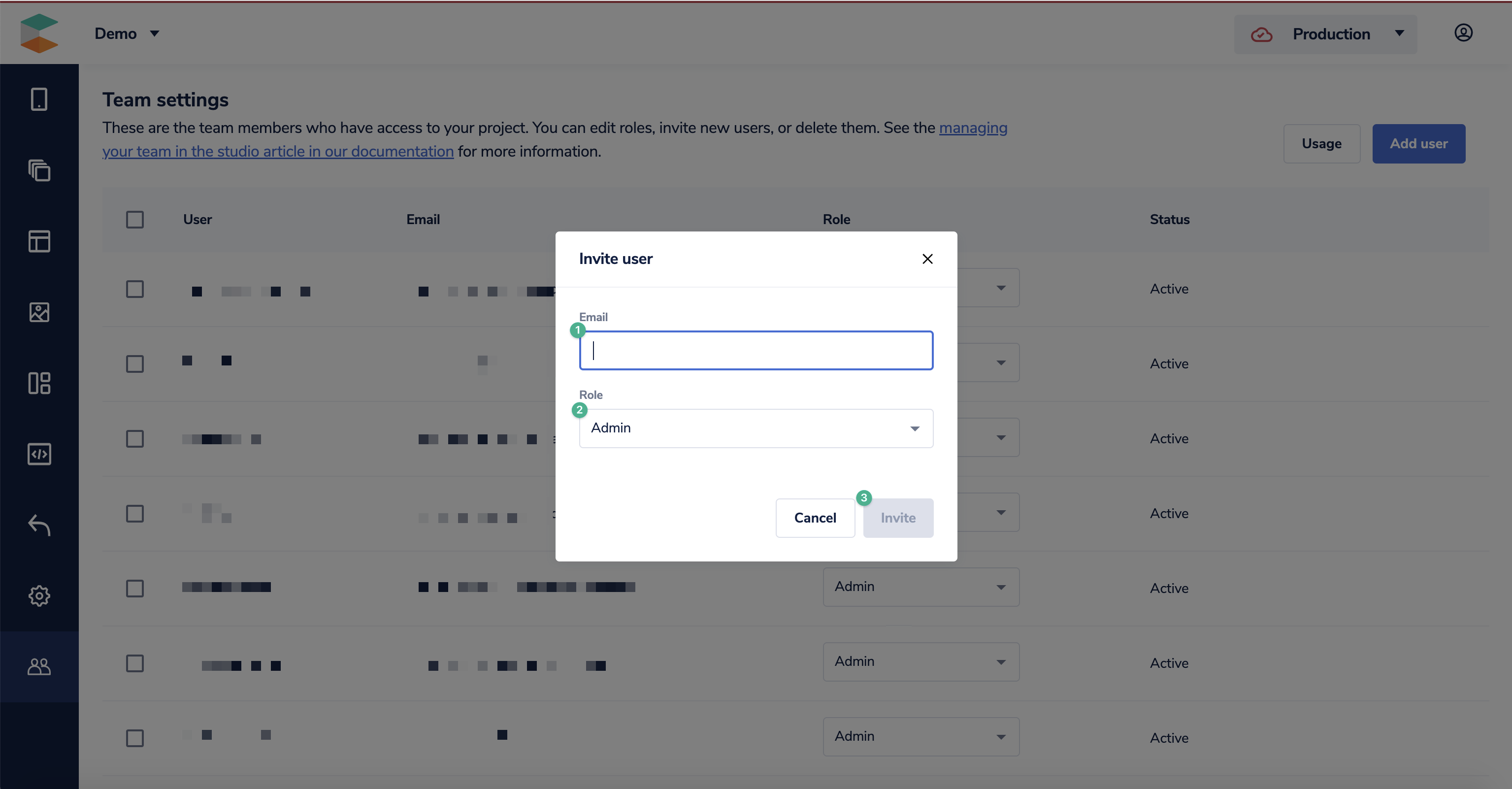Open the image media icon in sidebar
1512x789 pixels.
tap(39, 312)
